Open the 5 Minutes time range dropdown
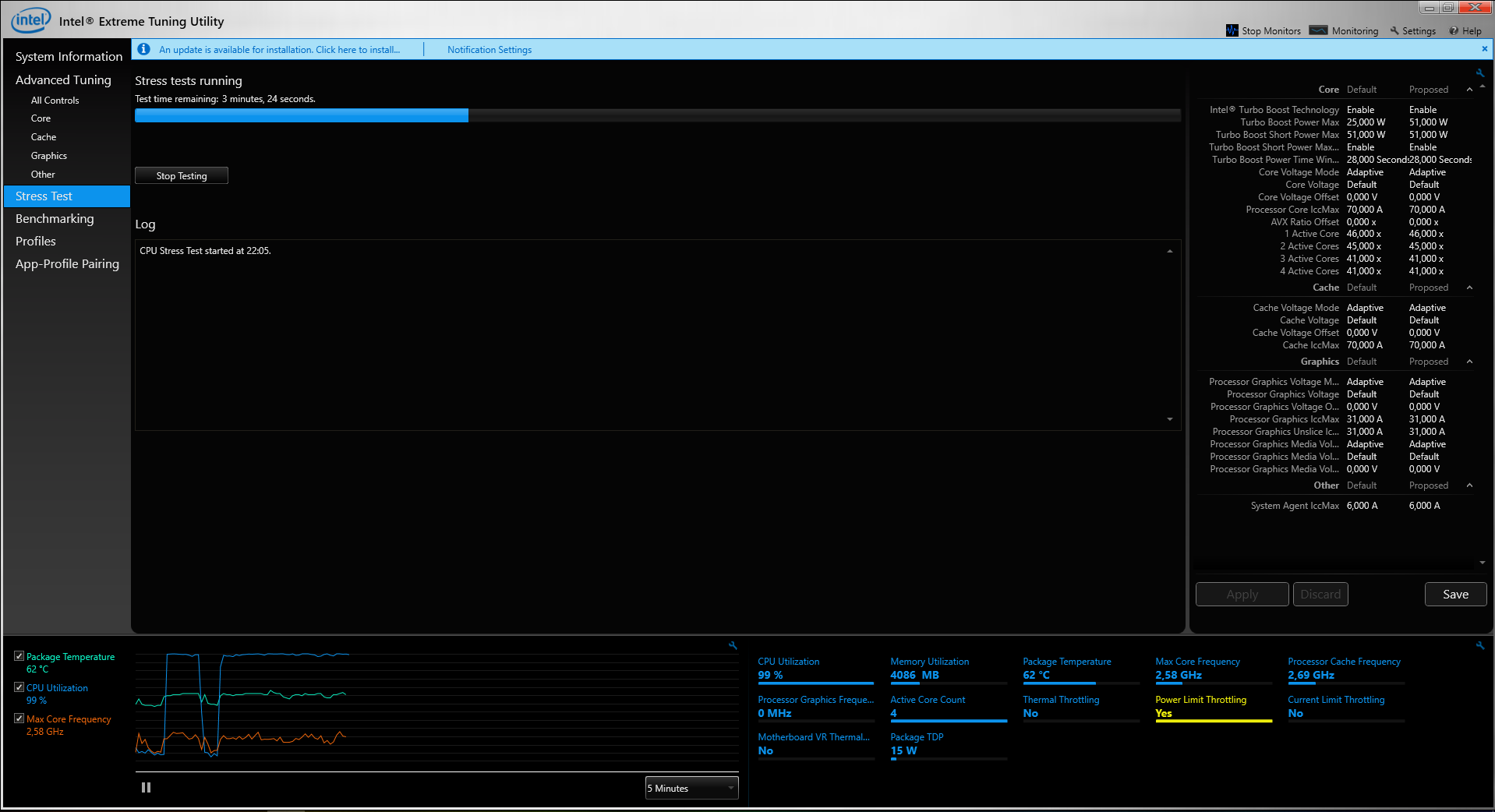 pyautogui.click(x=691, y=788)
